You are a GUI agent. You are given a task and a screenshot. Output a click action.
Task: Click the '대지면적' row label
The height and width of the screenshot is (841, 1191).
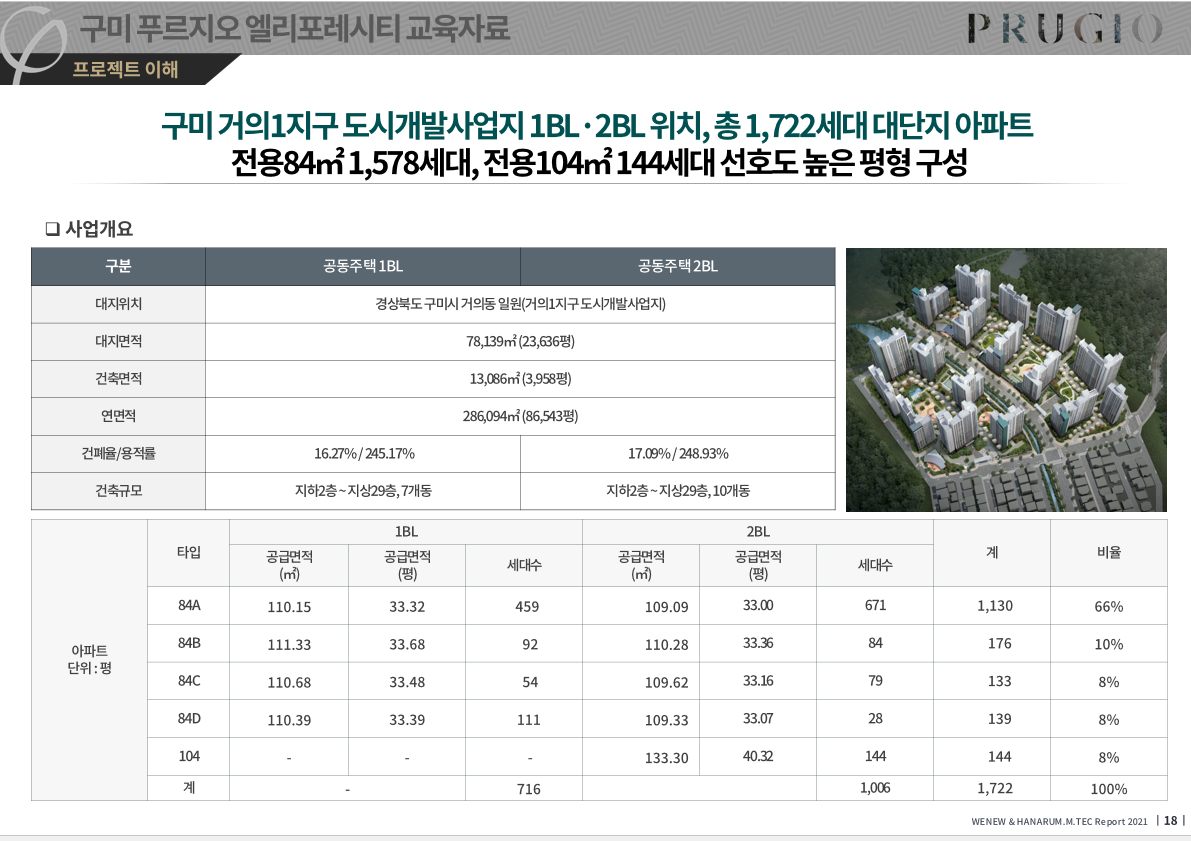[118, 341]
